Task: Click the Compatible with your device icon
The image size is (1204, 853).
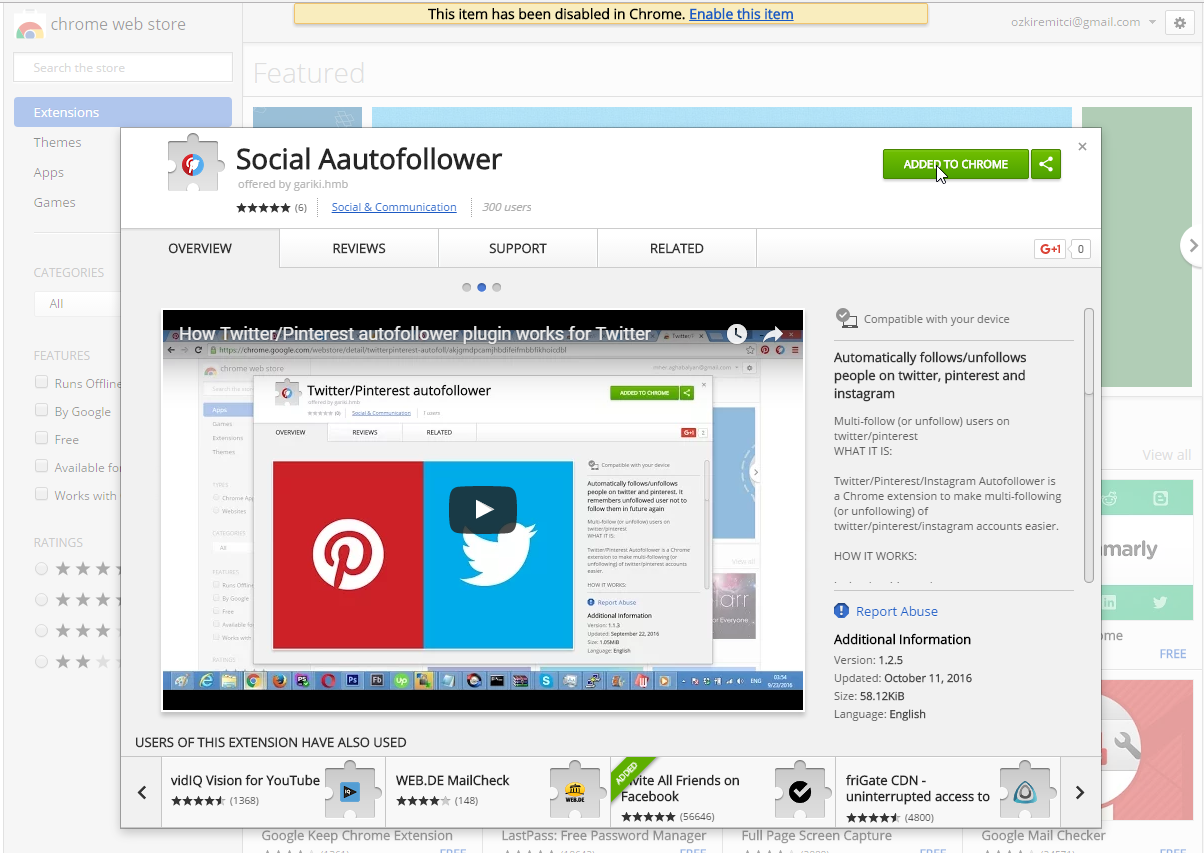Action: (846, 318)
